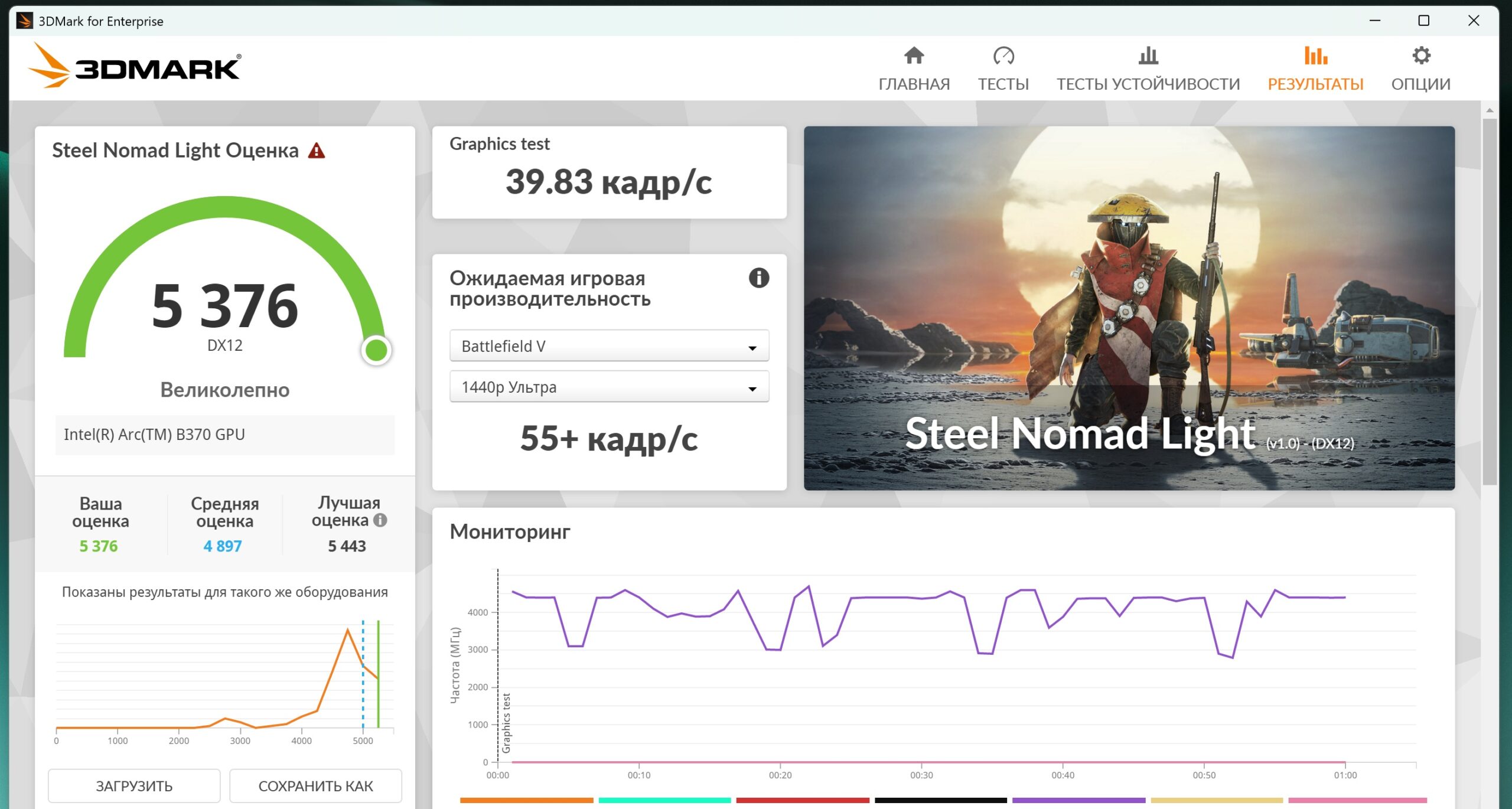Screen dimensions: 1512x809
Task: Click the 3DMark title bar app icon
Action: pyautogui.click(x=24, y=21)
